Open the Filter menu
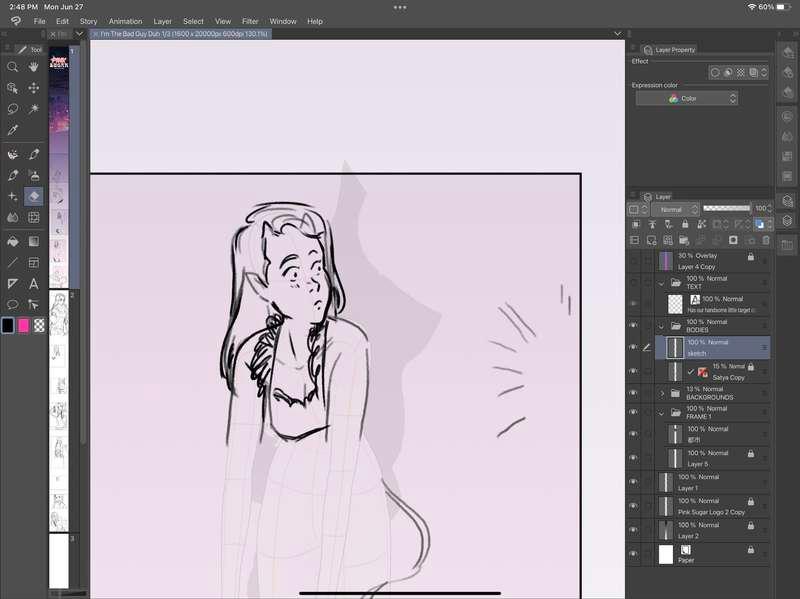This screenshot has height=599, width=800. coord(250,21)
